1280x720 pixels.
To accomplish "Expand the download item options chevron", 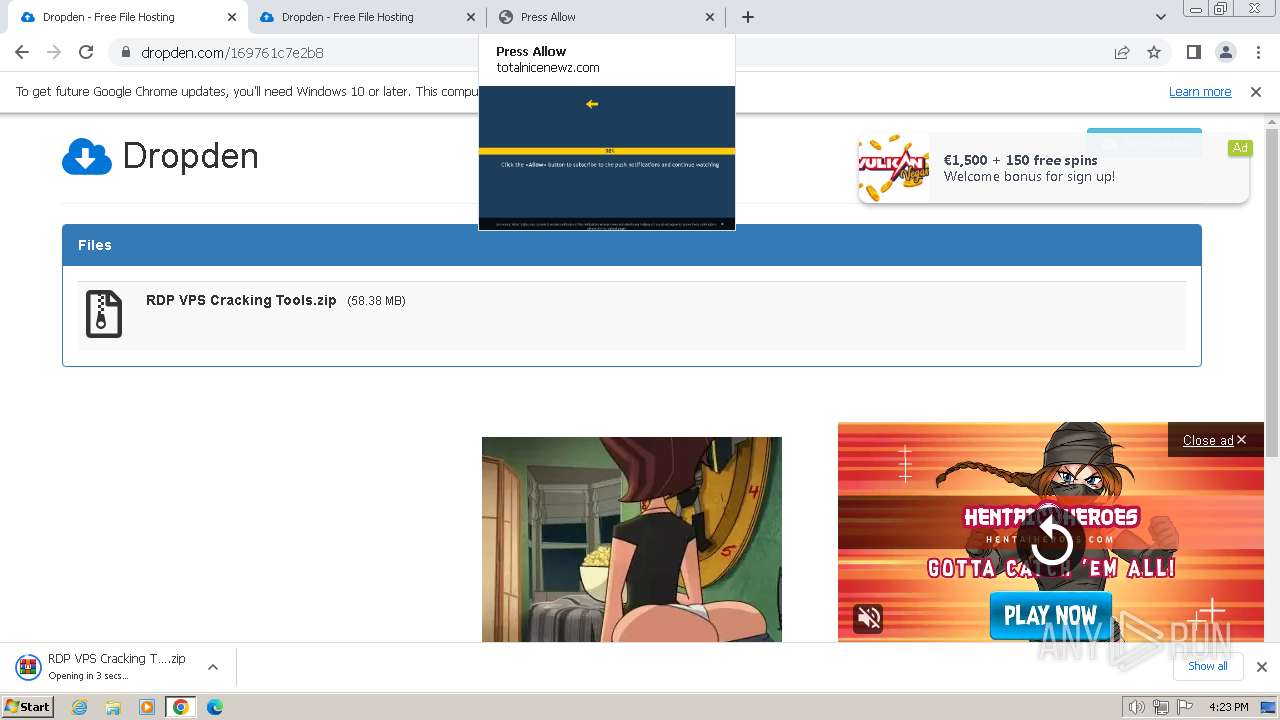I will [x=213, y=667].
